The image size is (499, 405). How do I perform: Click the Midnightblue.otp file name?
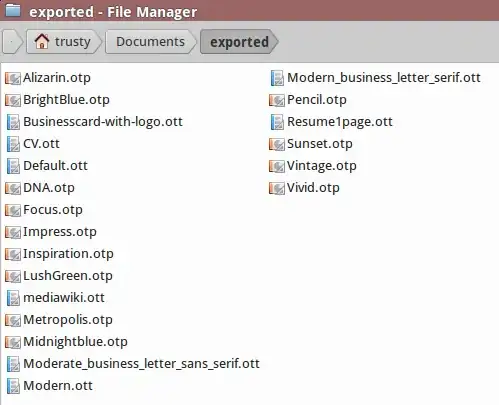[75, 342]
